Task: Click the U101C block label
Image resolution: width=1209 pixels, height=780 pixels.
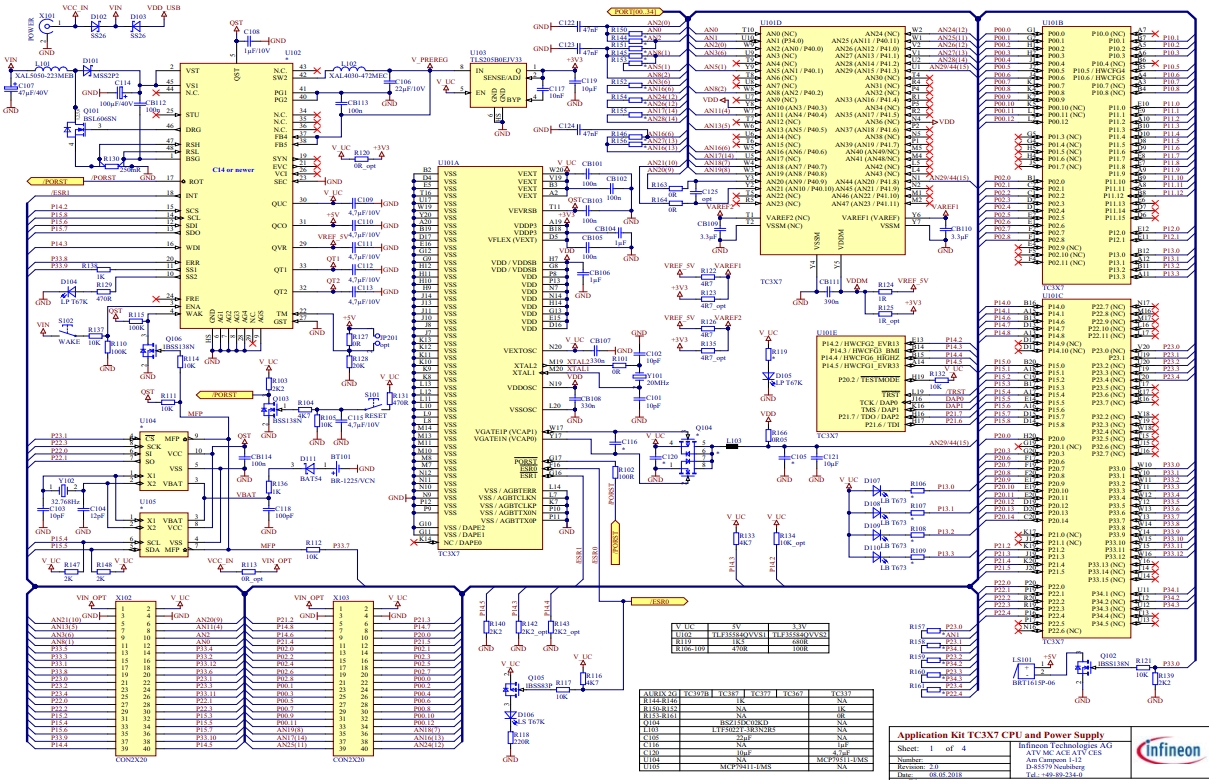Action: tap(1054, 296)
